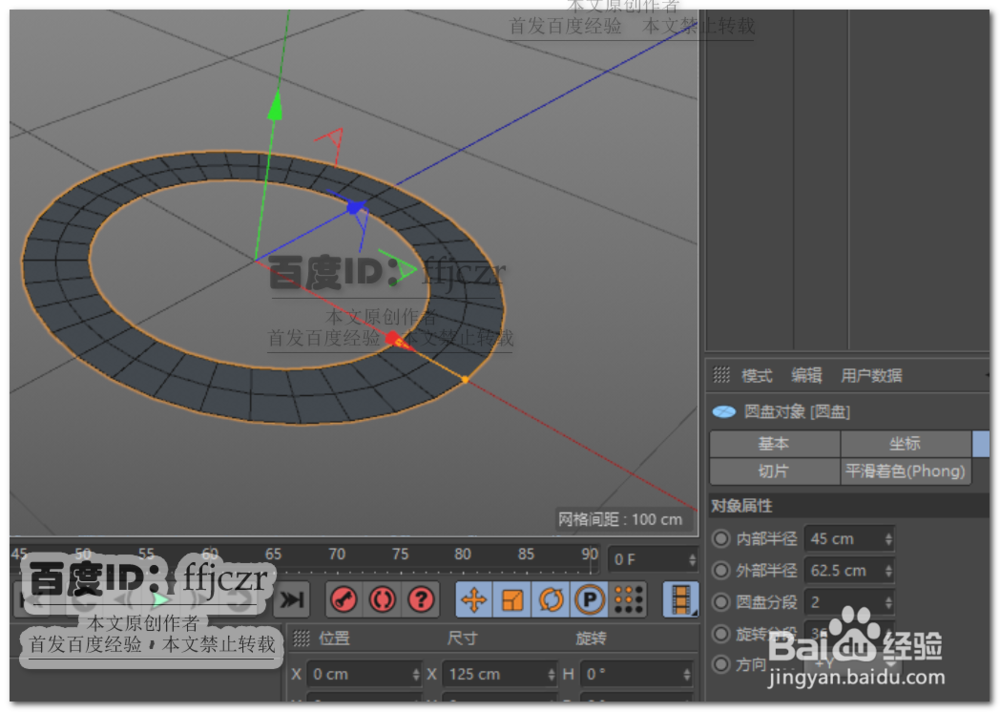Open keyframe selection question-mark icon

421,600
